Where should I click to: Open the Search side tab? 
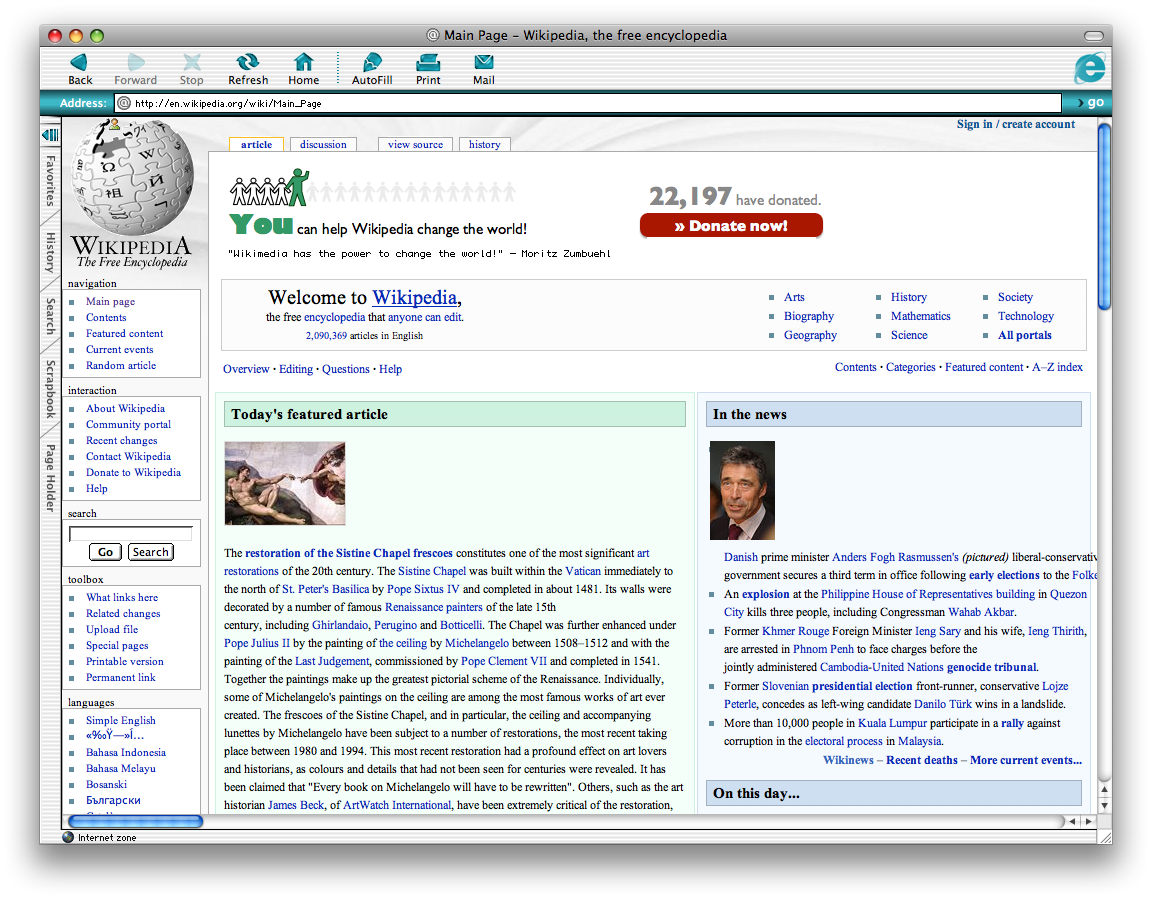tap(50, 317)
